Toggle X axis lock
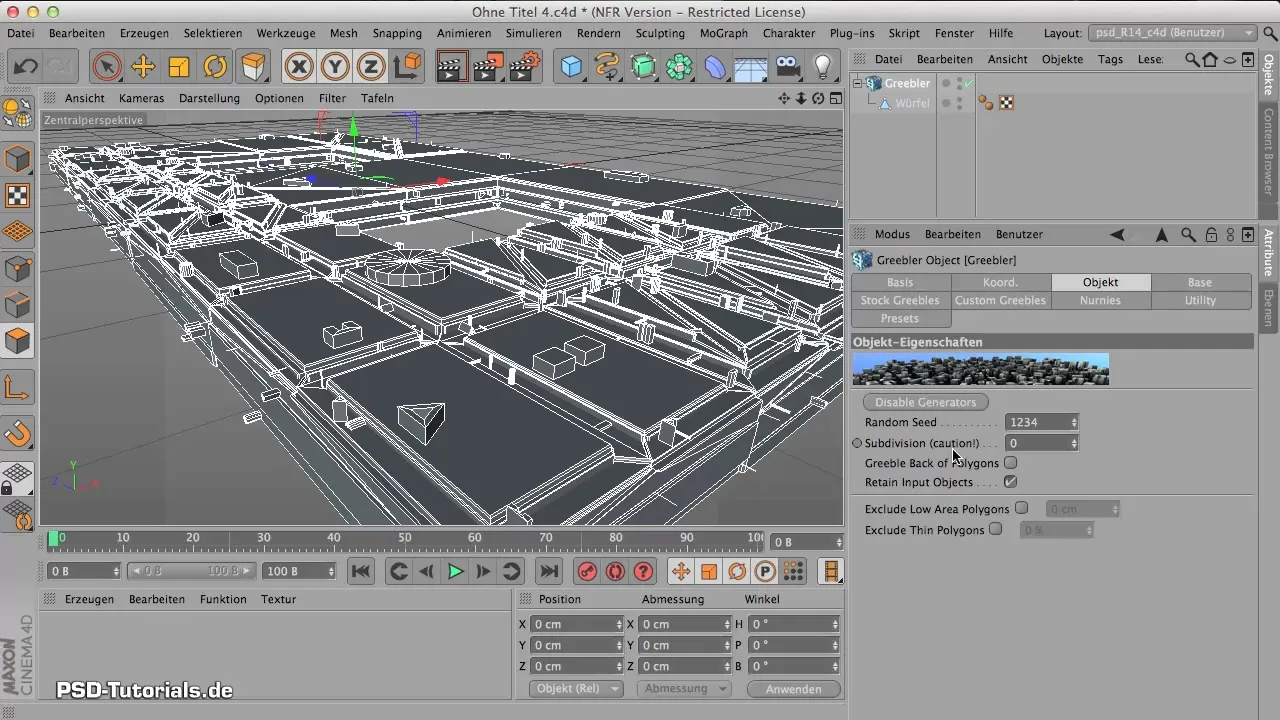The height and width of the screenshot is (720, 1280). tap(298, 67)
